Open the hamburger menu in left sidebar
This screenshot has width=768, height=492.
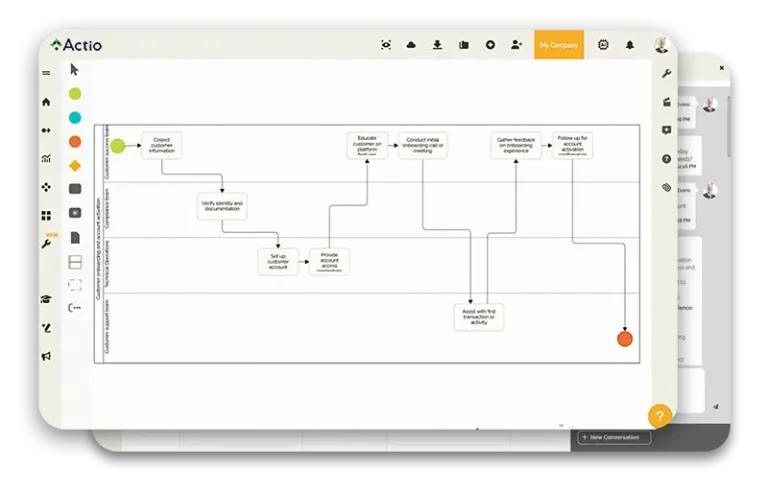coord(46,73)
